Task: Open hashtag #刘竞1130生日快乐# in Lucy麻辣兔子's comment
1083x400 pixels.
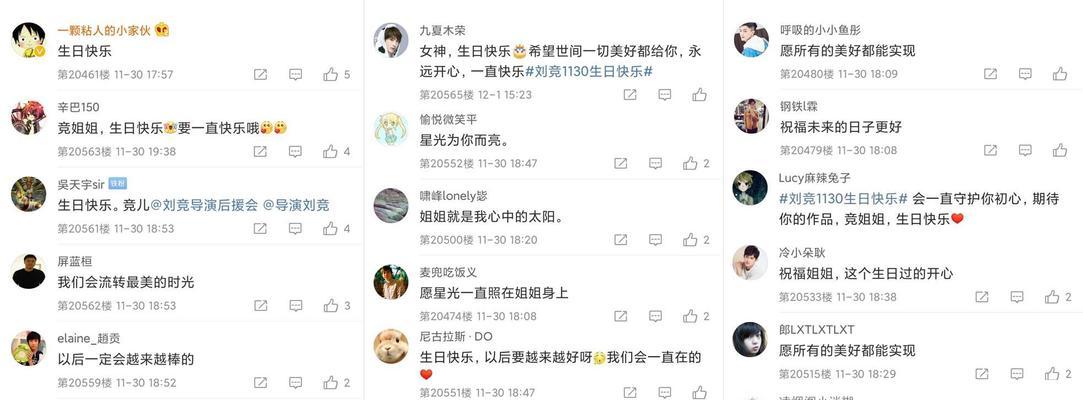Action: 843,199
